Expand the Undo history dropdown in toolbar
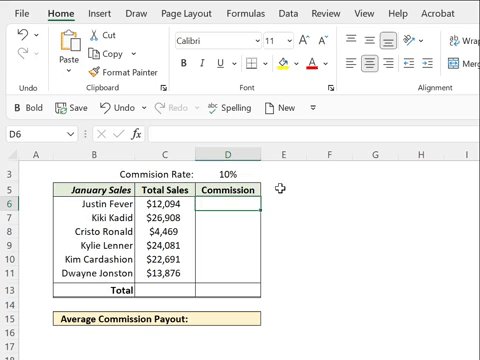 click(x=144, y=108)
